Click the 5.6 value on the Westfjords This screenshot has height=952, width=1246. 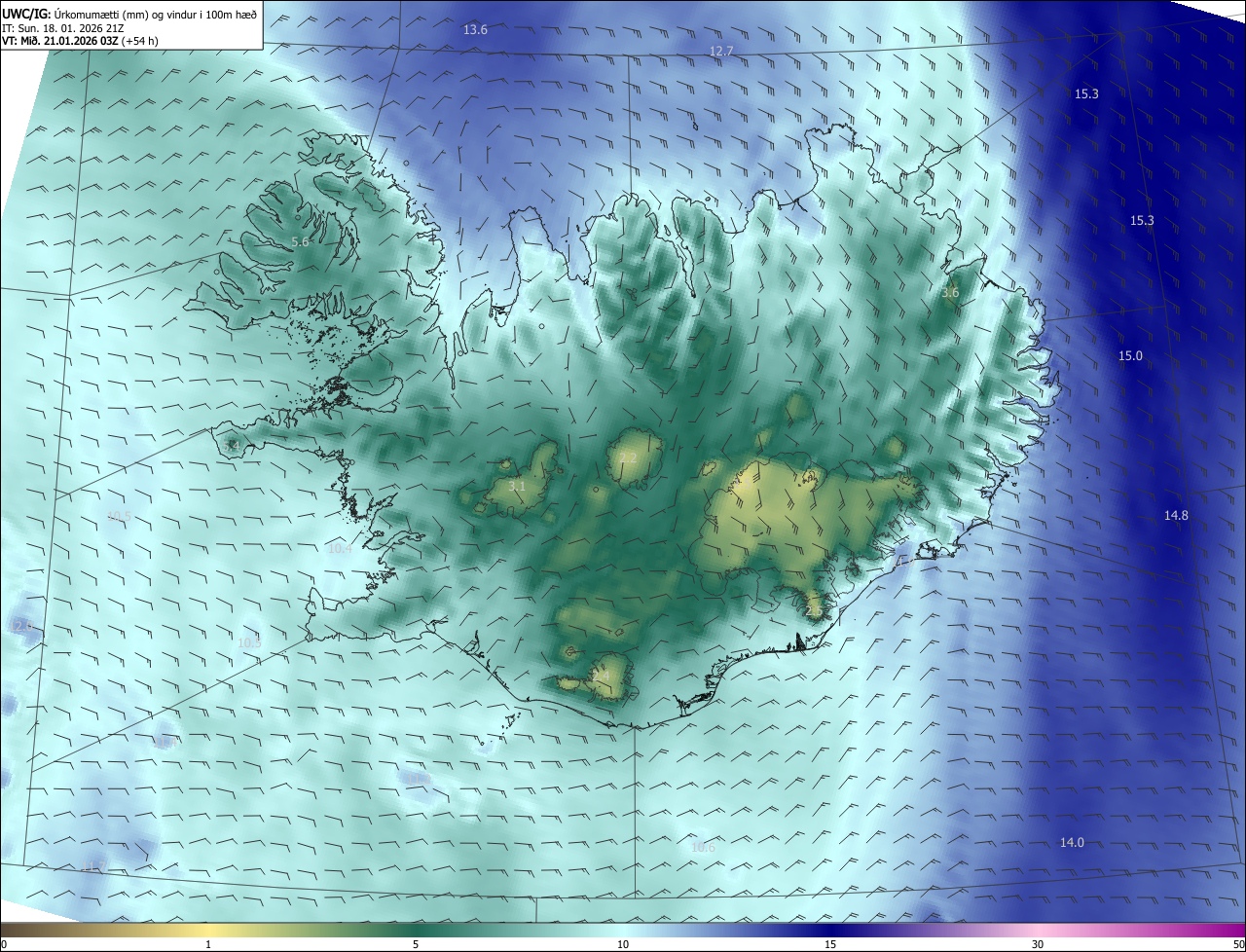click(x=300, y=242)
